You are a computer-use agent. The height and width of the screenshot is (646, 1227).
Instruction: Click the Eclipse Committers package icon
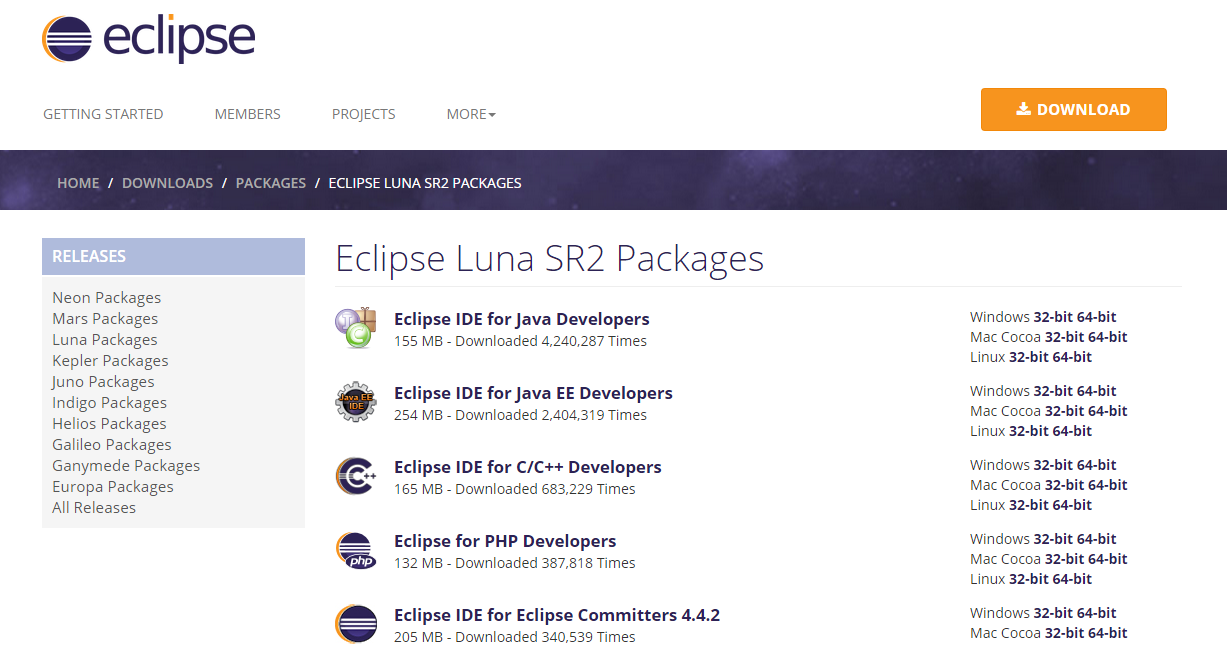pyautogui.click(x=356, y=624)
